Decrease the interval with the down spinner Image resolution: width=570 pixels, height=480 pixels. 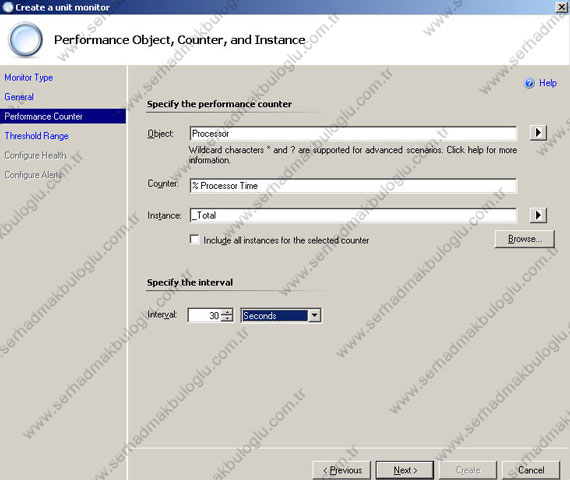point(227,319)
